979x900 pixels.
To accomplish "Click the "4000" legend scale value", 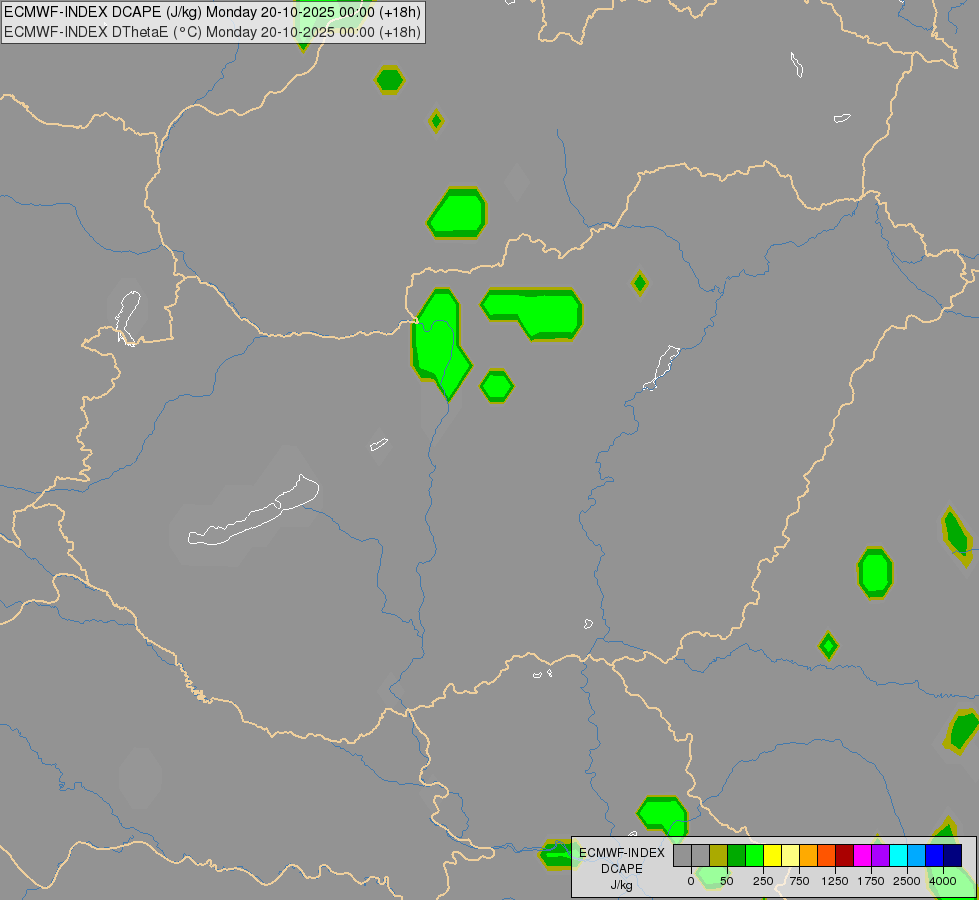I will click(943, 881).
